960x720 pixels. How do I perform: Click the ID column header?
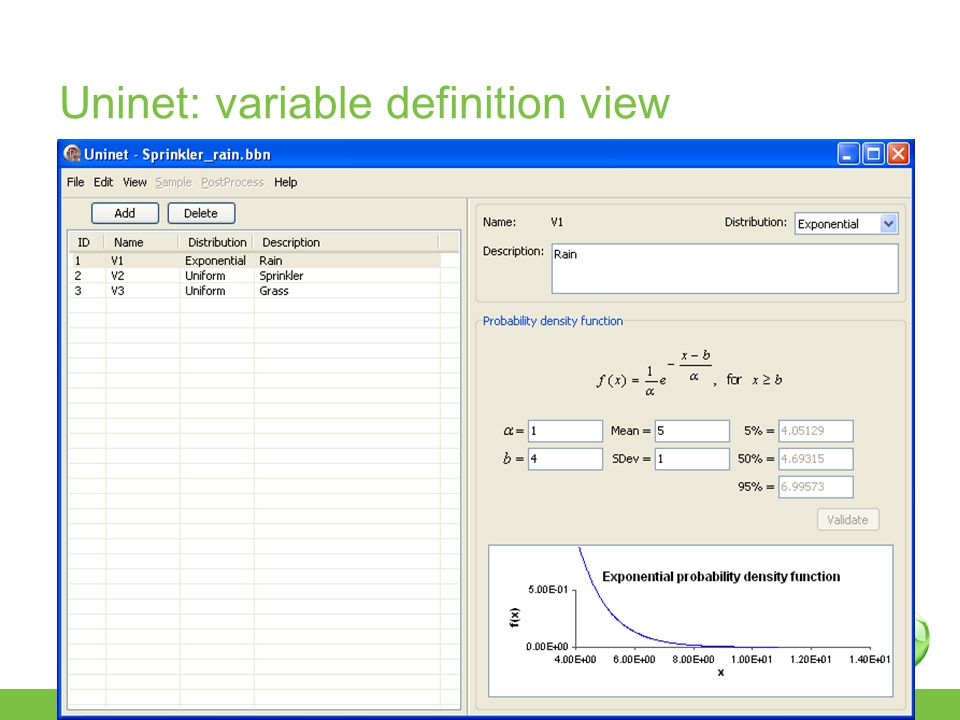pos(86,242)
